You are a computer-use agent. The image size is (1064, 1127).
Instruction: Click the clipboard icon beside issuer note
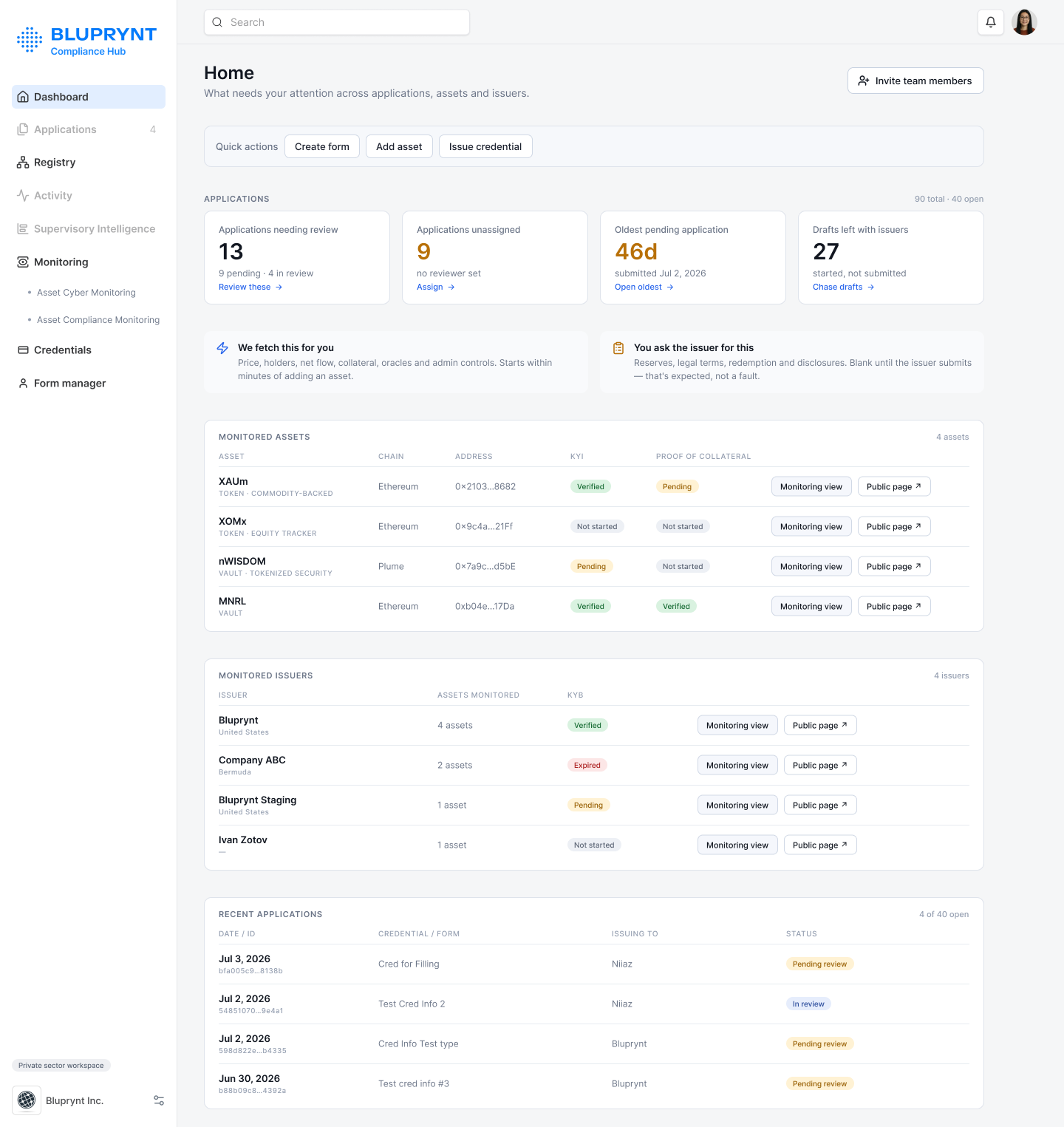[618, 348]
